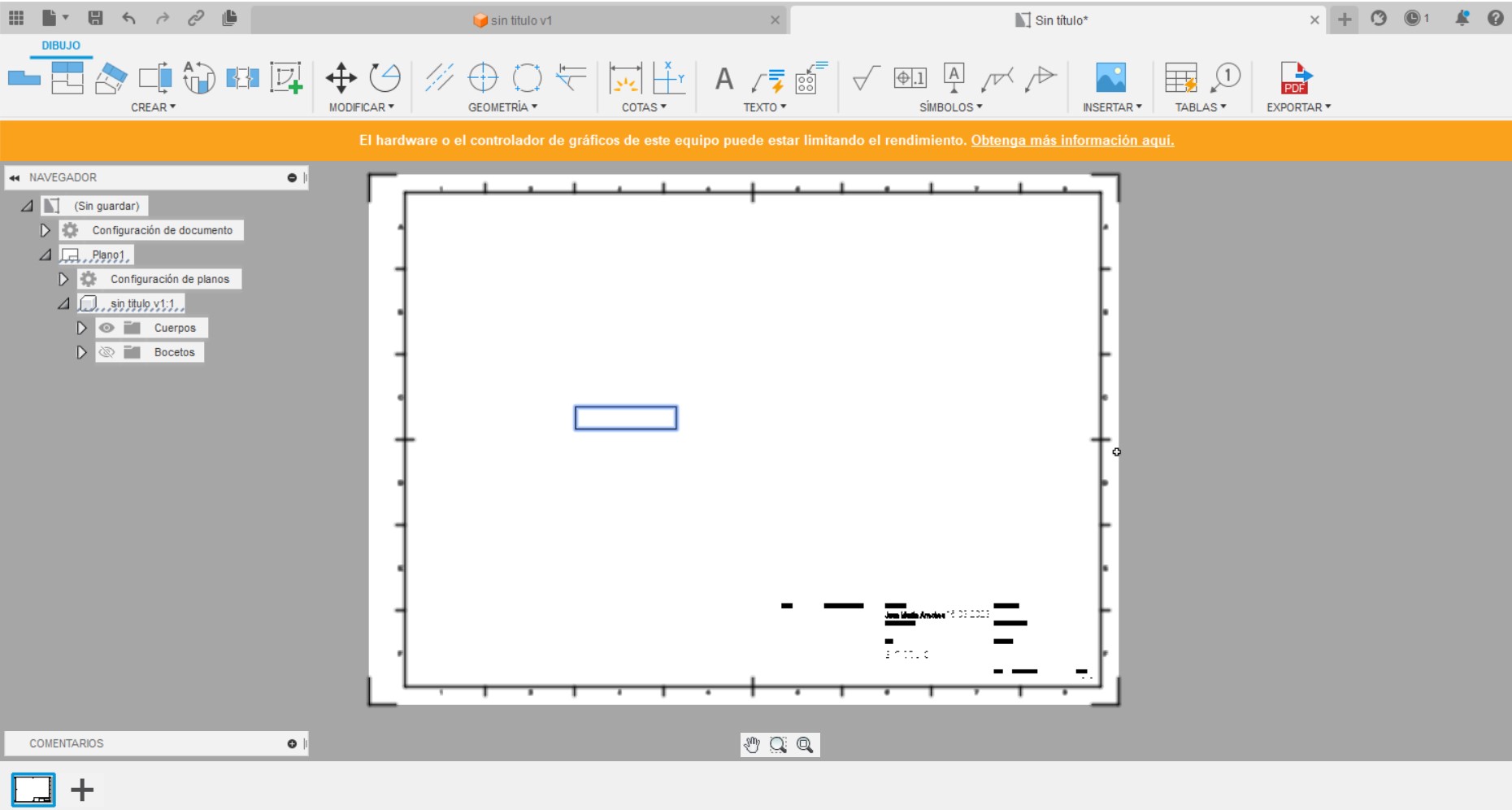
Task: Expand the Cuerpos tree node
Action: coord(81,328)
